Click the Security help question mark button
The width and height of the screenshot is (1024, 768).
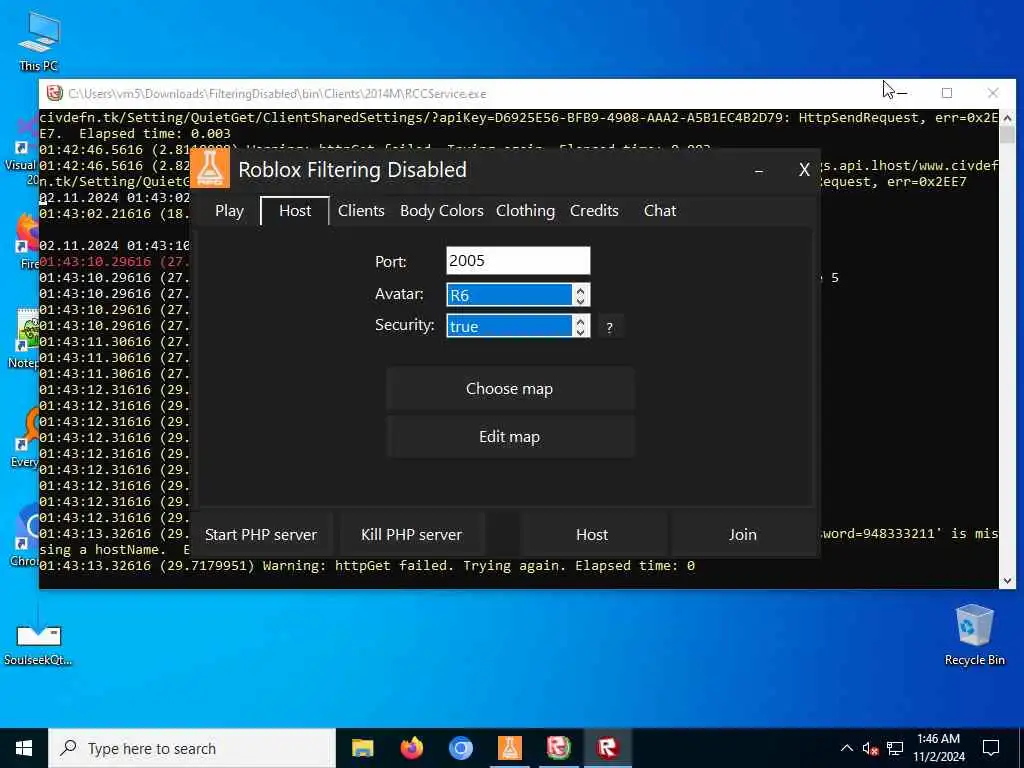pos(609,327)
